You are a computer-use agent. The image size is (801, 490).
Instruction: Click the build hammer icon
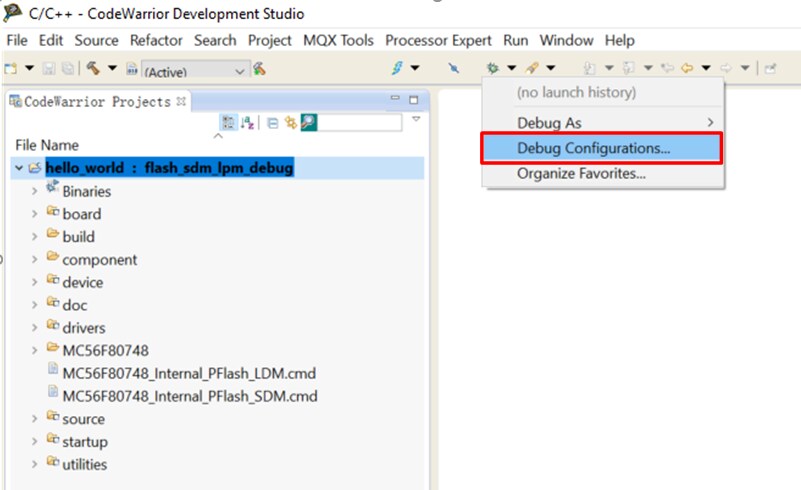(x=92, y=68)
